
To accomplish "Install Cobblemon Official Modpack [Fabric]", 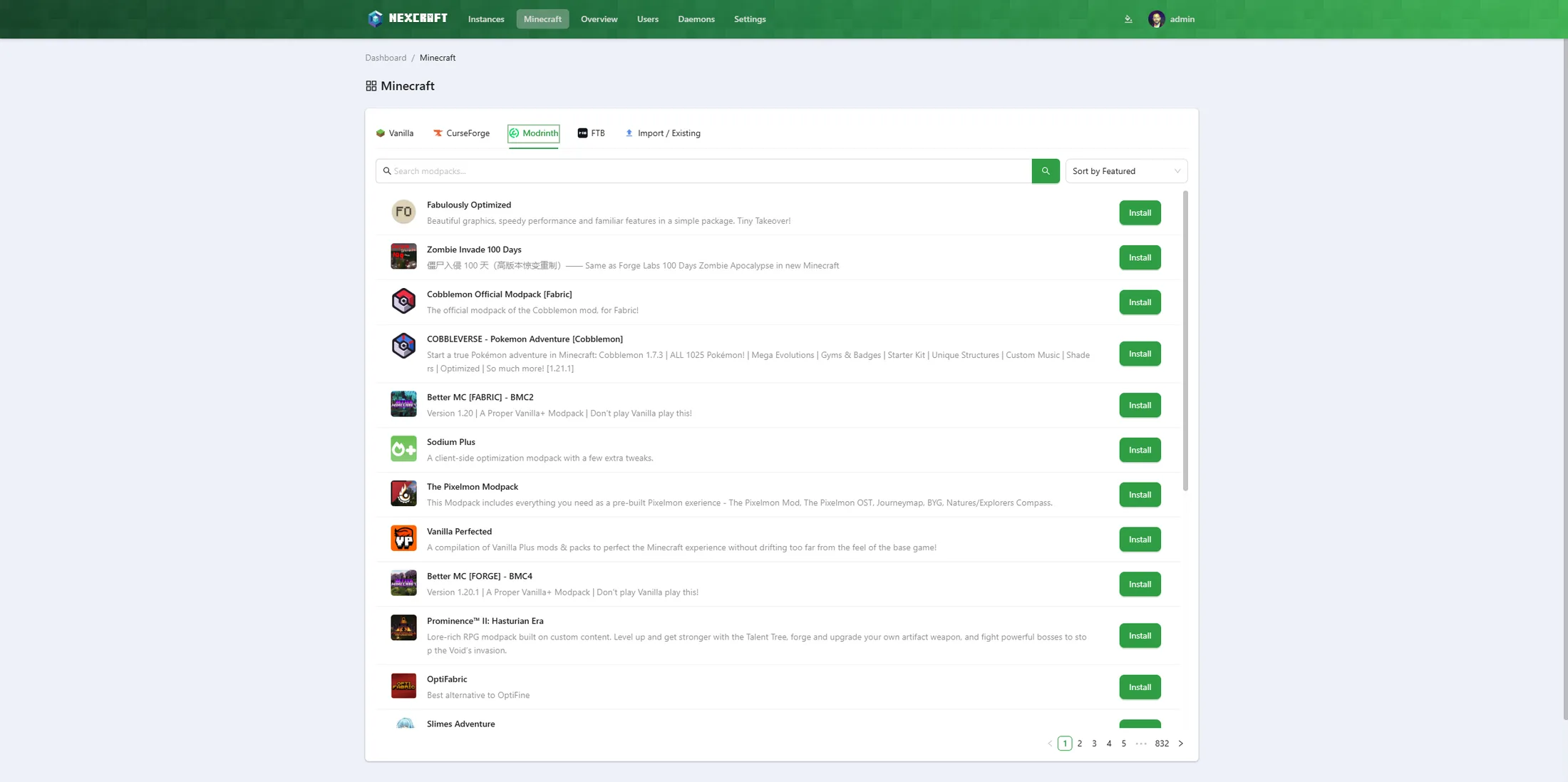I will pyautogui.click(x=1140, y=302).
